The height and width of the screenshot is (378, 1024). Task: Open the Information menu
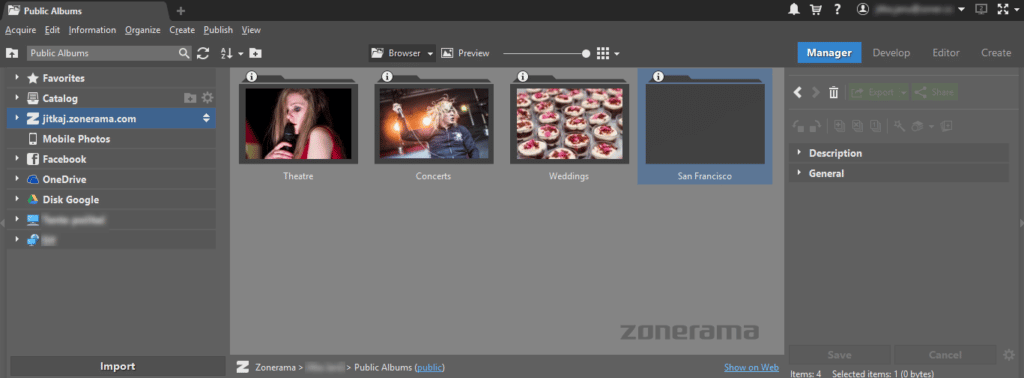point(92,30)
